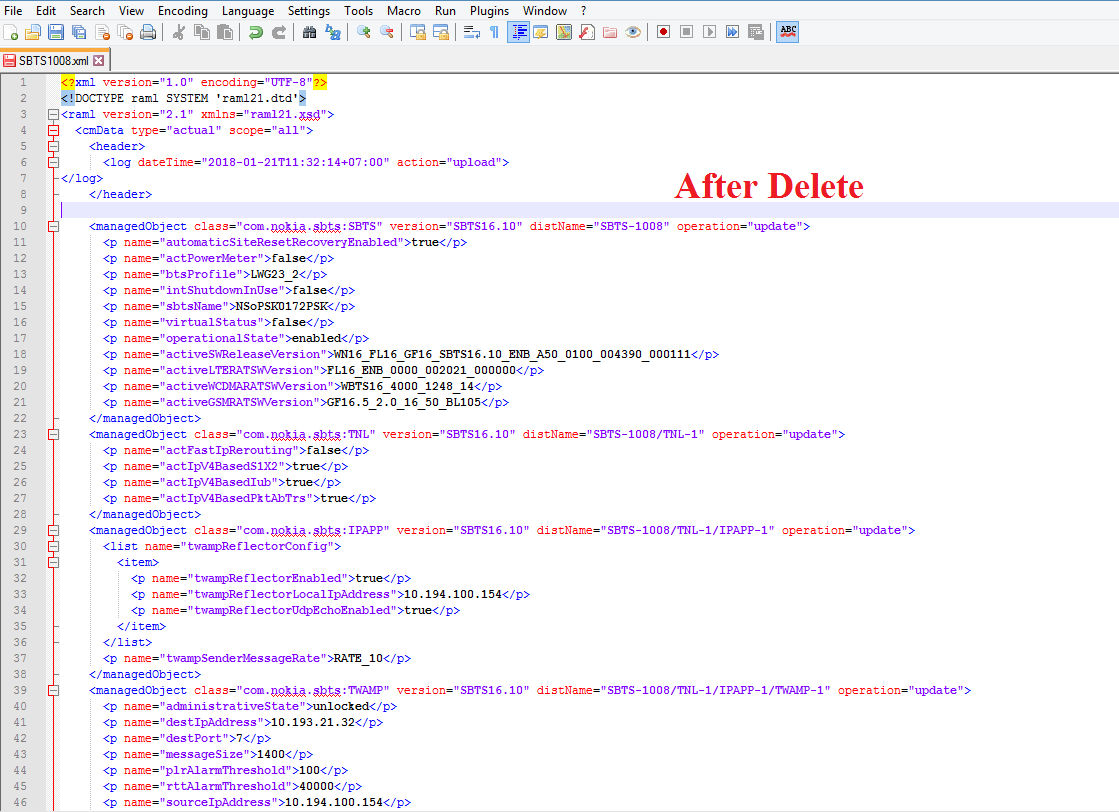Collapse the SBTS managedObject fold on line 10
The width and height of the screenshot is (1119, 812).
(52, 225)
